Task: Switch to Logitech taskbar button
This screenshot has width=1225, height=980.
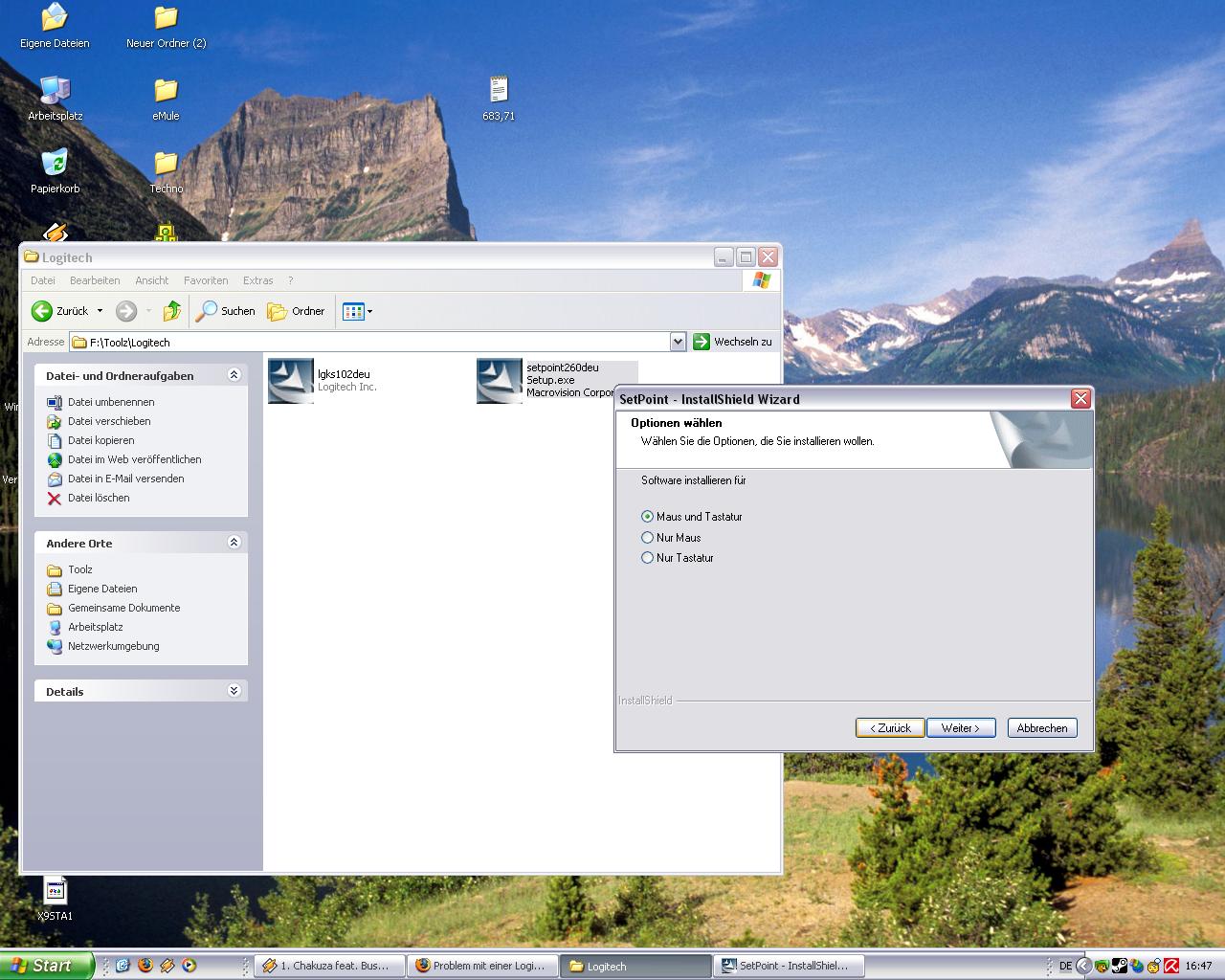Action: [x=635, y=967]
